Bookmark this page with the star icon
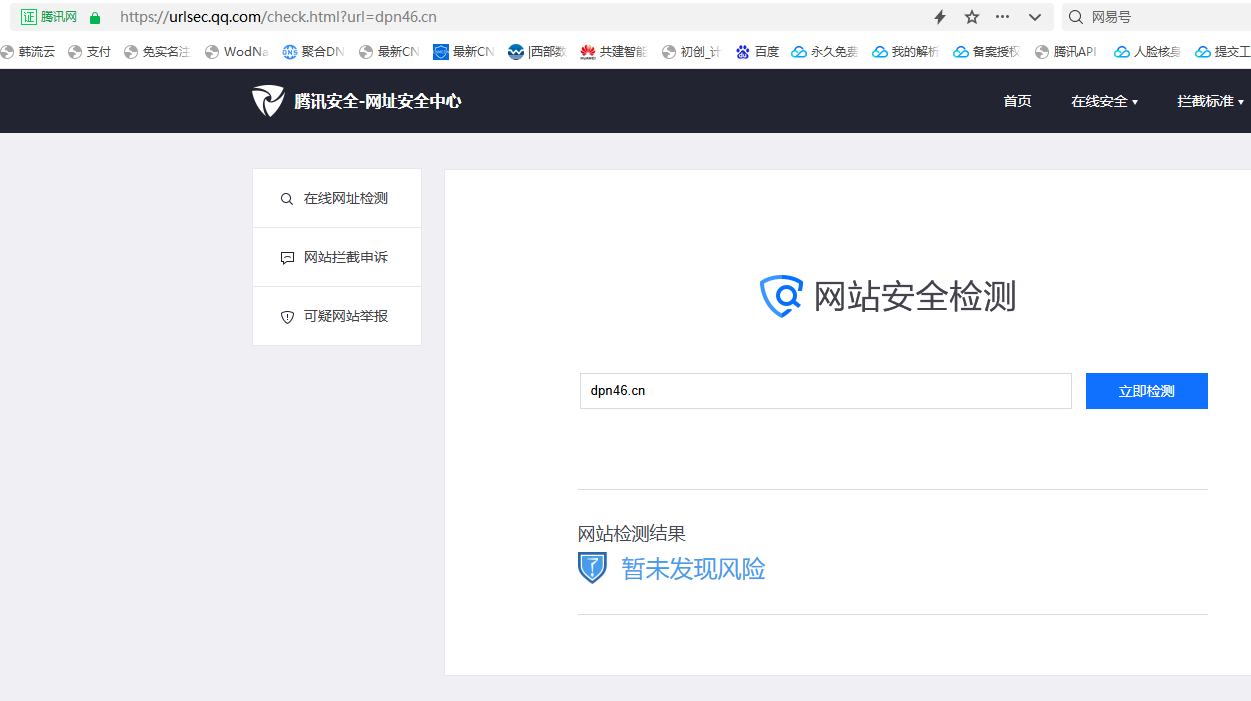1251x701 pixels. [x=971, y=17]
